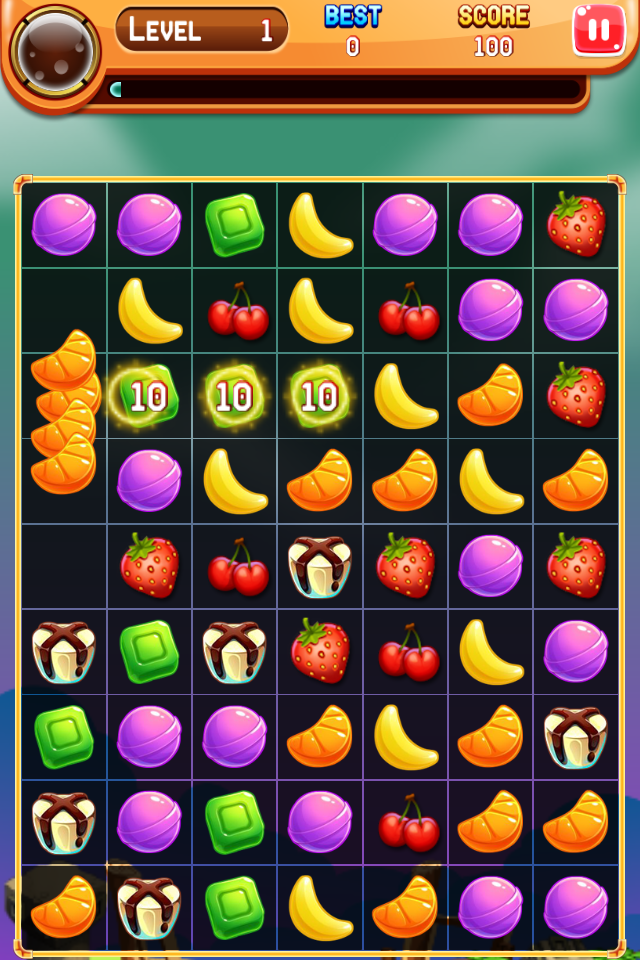Tap the cupcake in the rightmost column

point(576,737)
